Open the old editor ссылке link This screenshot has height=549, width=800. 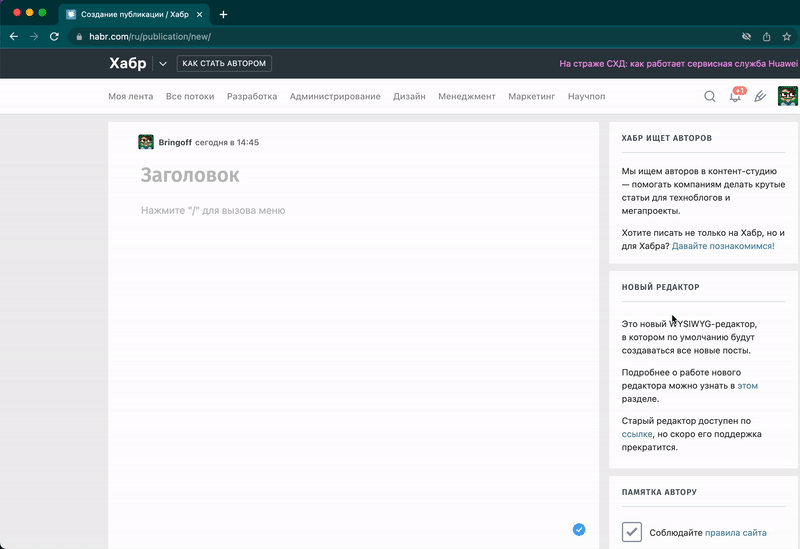[637, 434]
